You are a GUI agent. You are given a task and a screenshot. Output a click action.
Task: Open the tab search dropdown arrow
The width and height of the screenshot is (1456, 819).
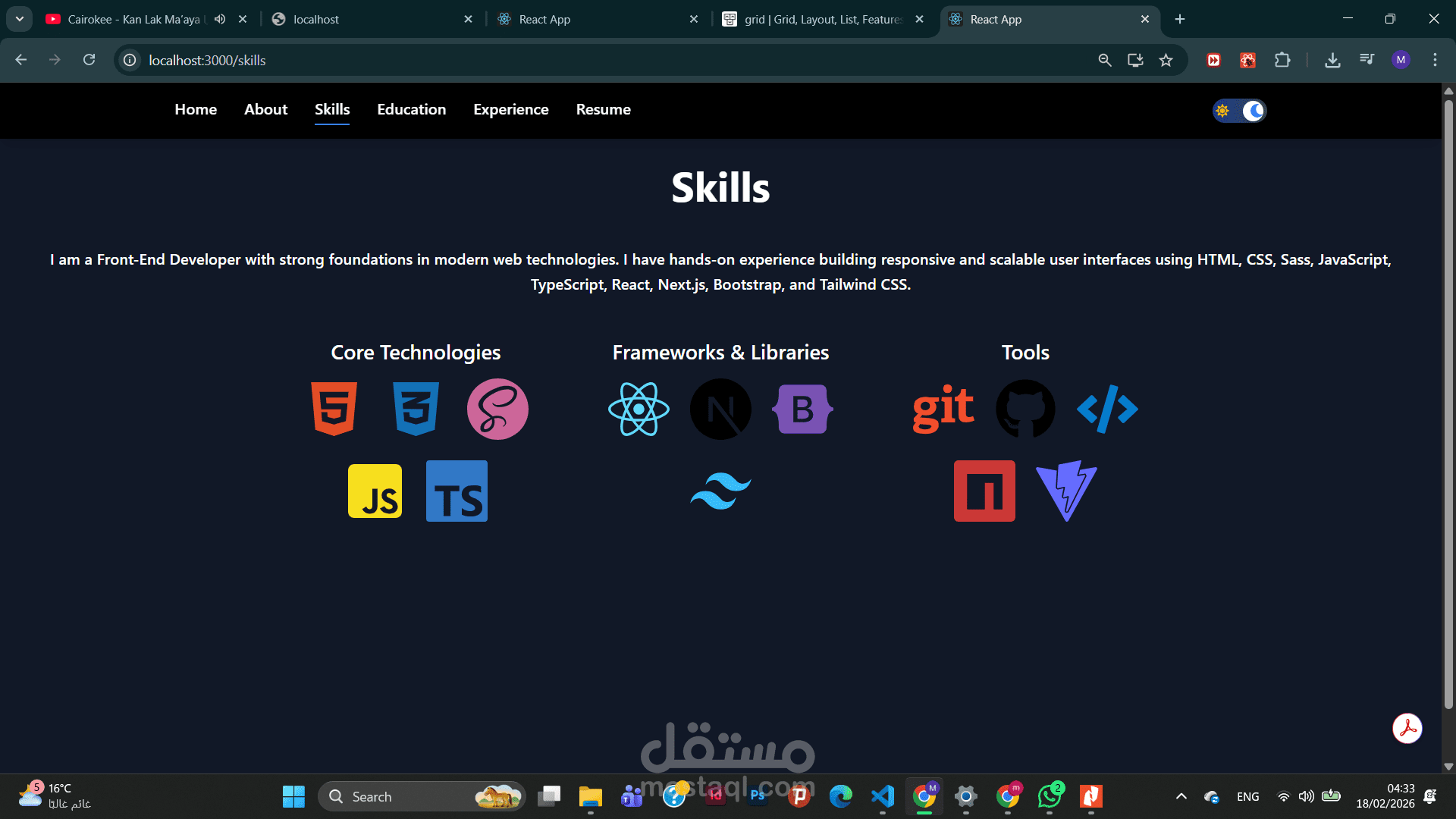coord(20,19)
